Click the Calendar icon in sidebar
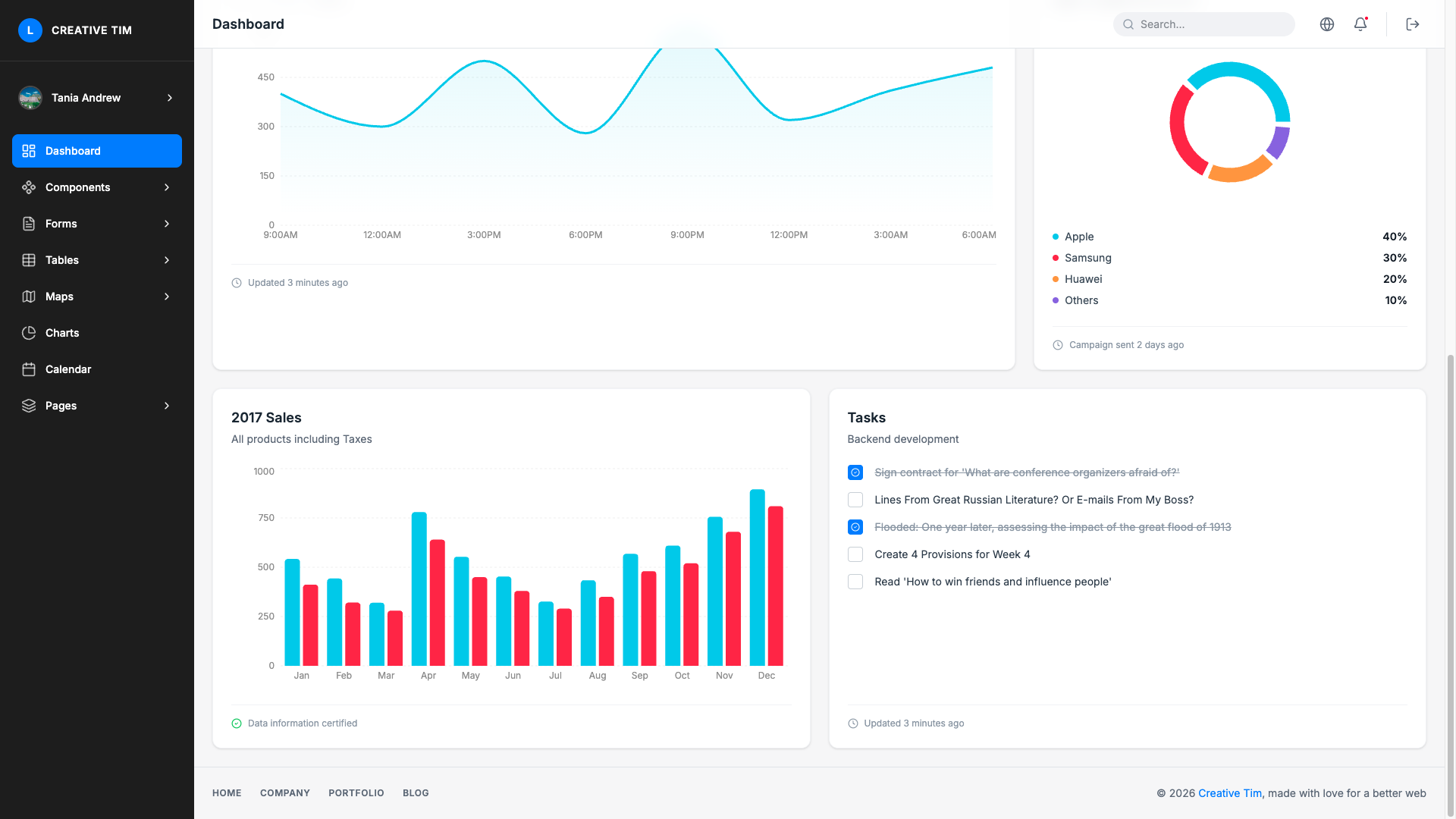 pyautogui.click(x=29, y=369)
